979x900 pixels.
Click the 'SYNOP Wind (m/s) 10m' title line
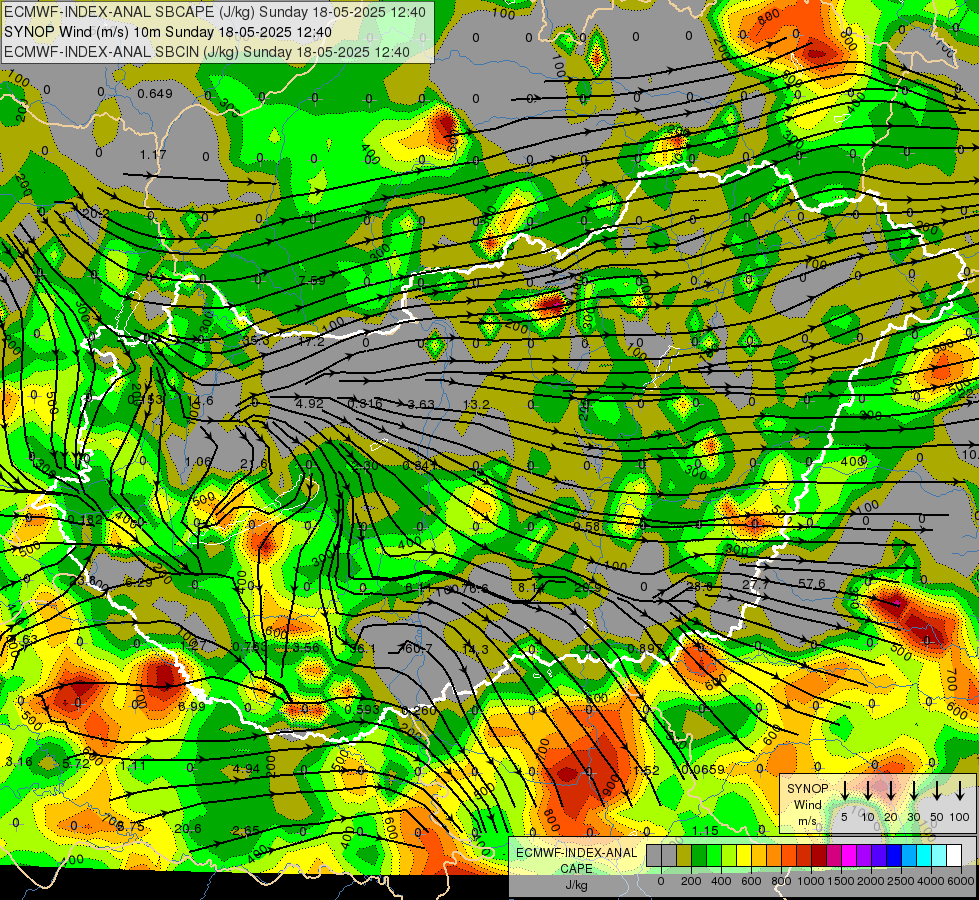coord(168,32)
